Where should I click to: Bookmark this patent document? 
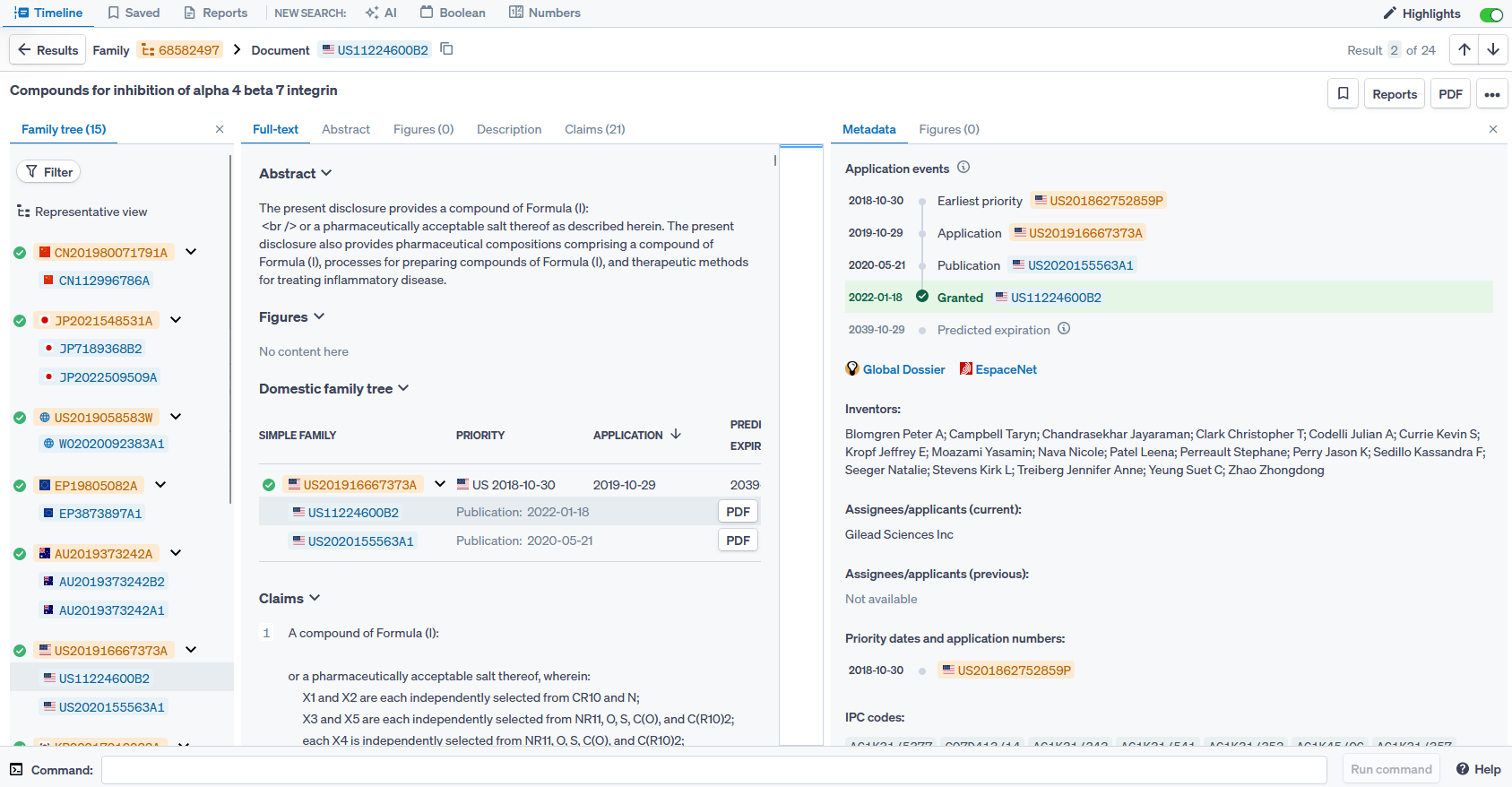click(1343, 94)
